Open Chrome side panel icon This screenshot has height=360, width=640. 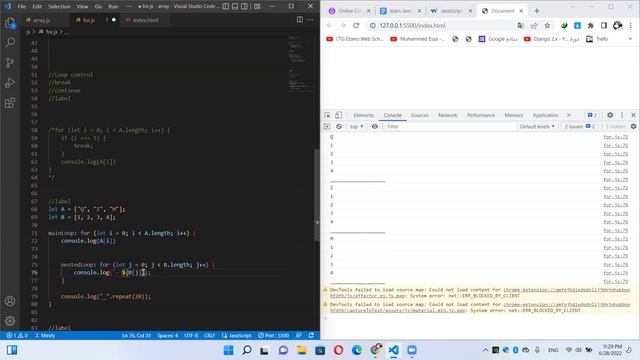coord(604,25)
